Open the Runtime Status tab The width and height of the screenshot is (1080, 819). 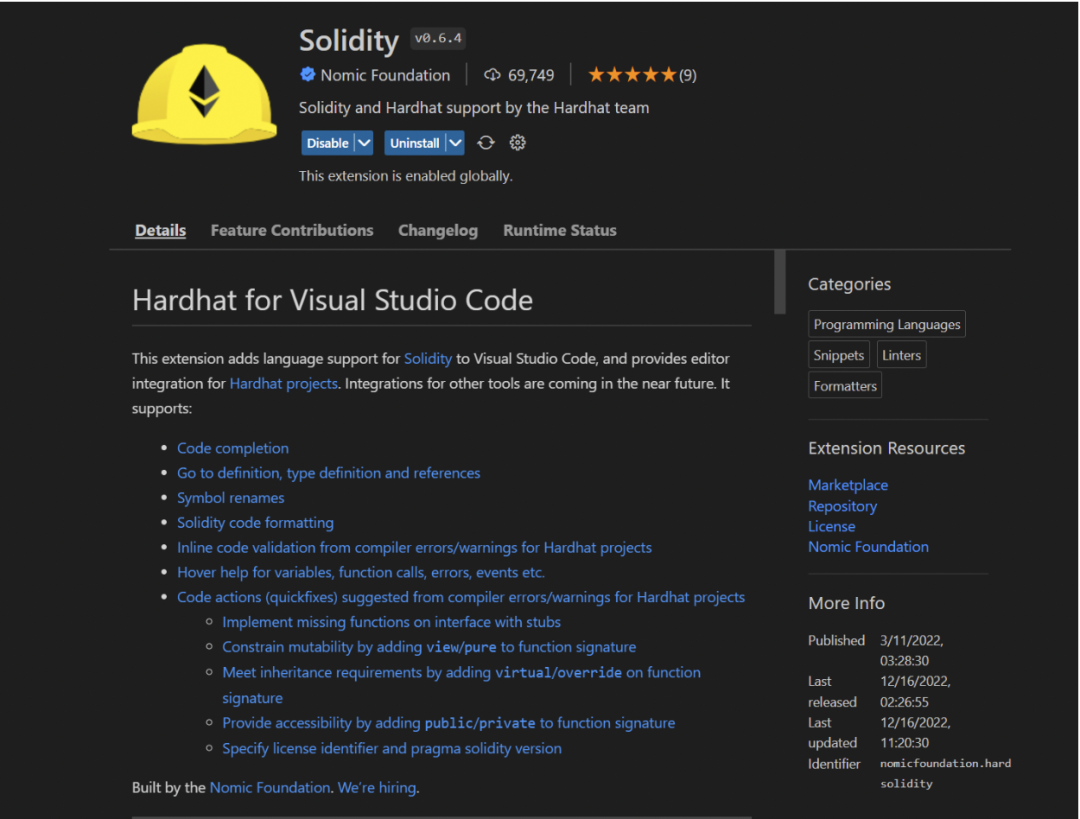[x=560, y=230]
